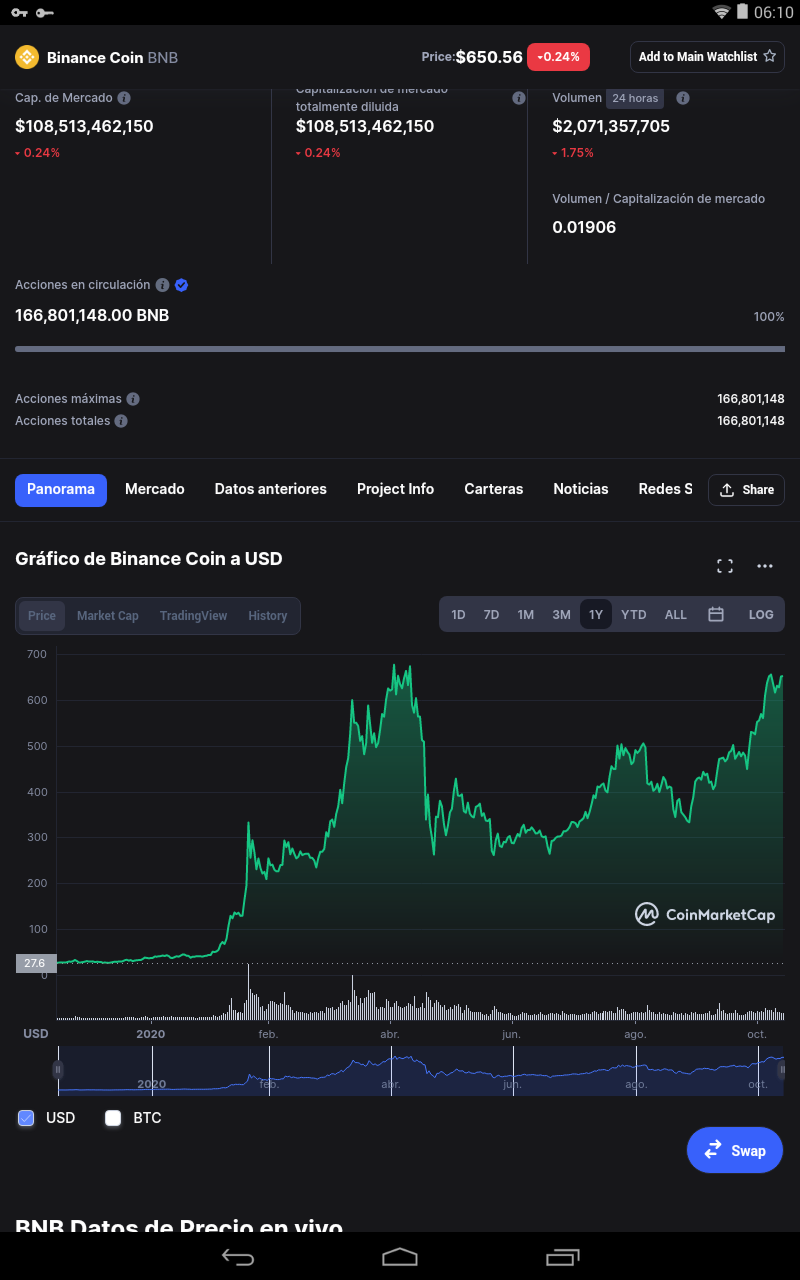Set chart range to ALL
Screen dimensions: 800x1280
676,614
